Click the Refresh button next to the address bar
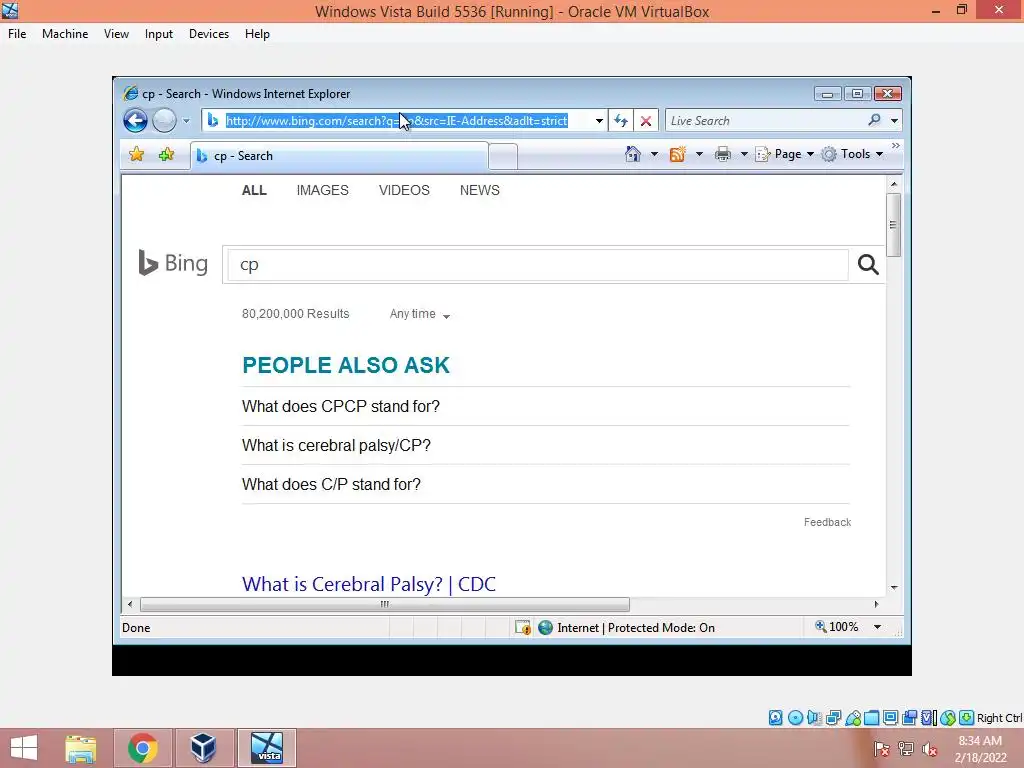 (x=620, y=120)
